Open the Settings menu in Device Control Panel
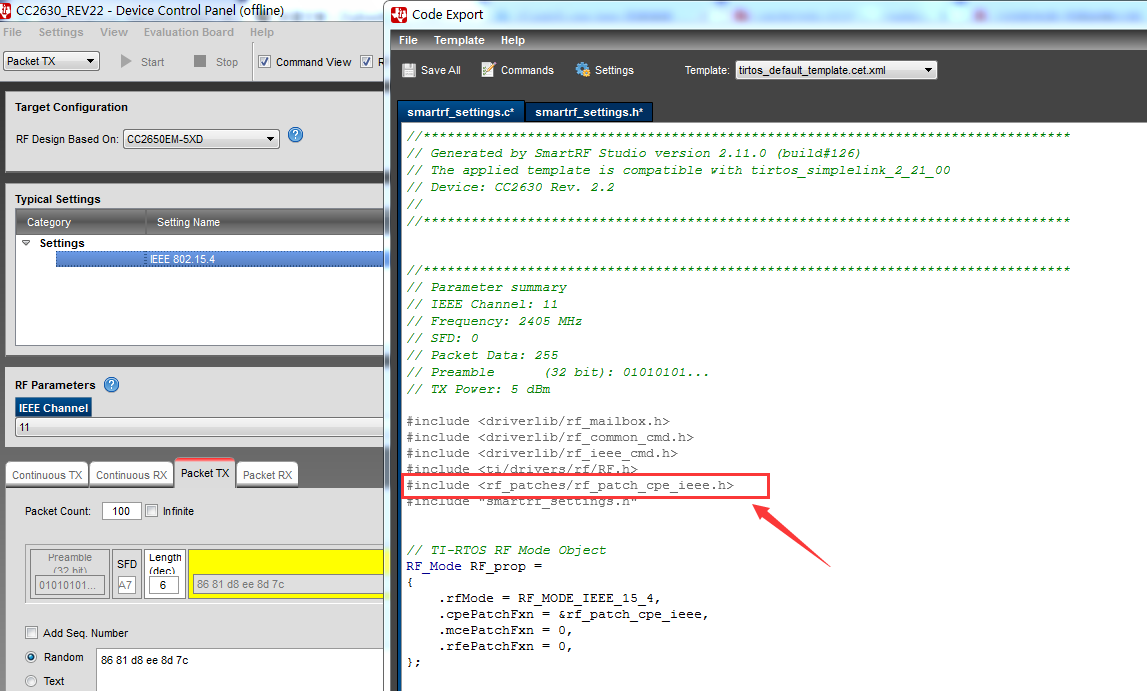This screenshot has width=1147, height=691. coord(61,32)
